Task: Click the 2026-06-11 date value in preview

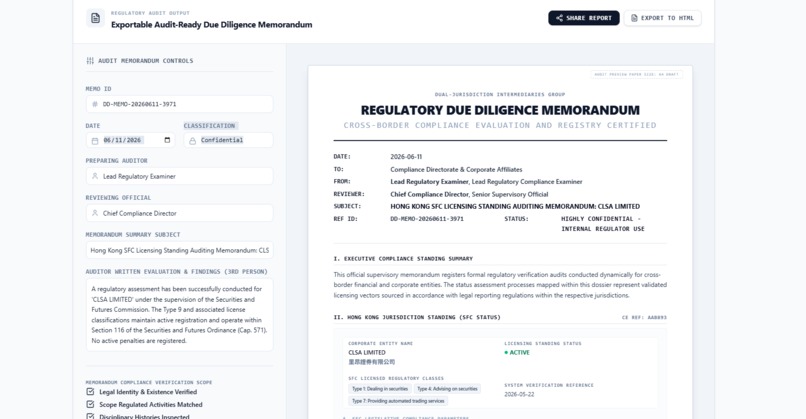Action: coord(406,157)
